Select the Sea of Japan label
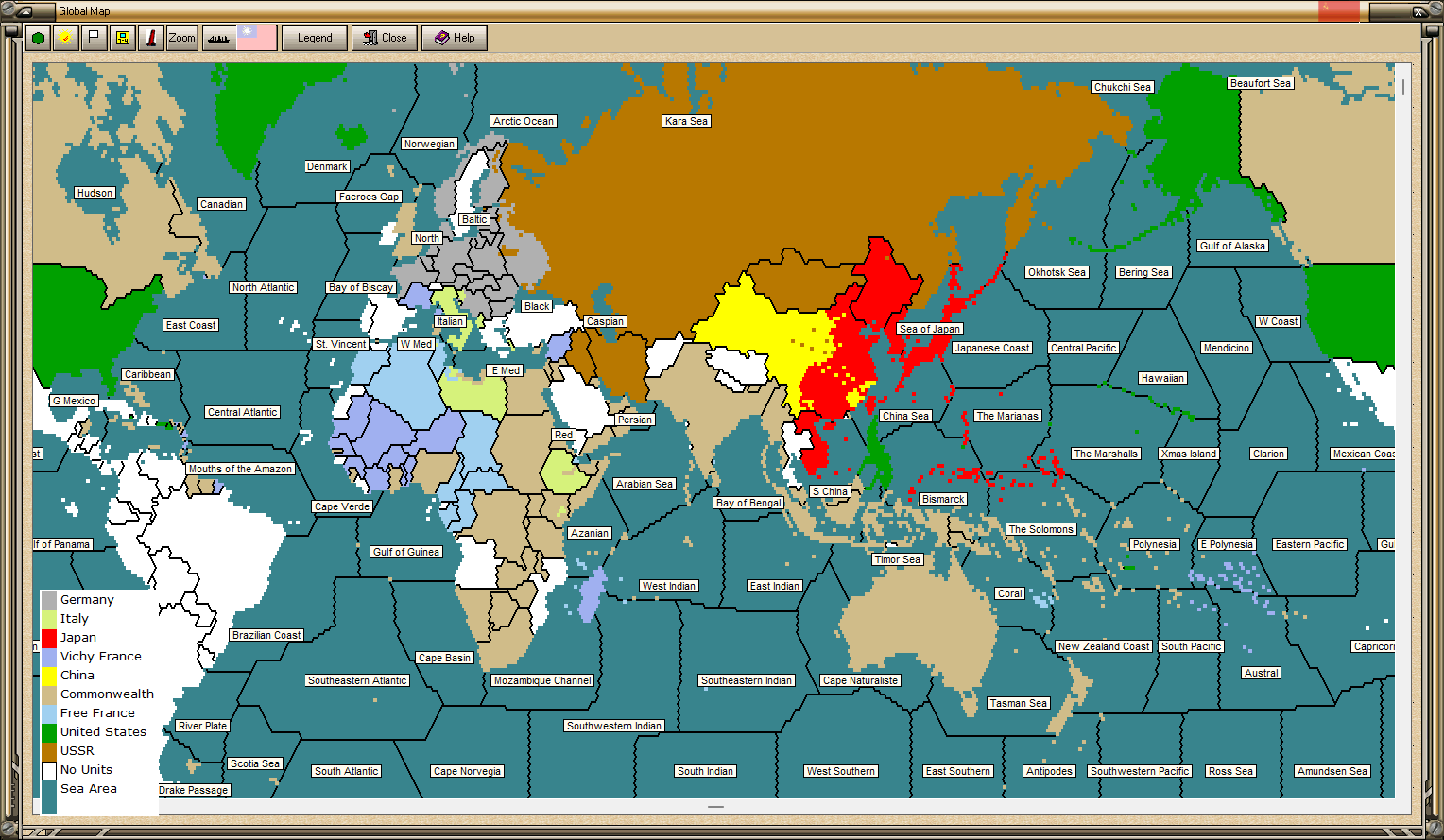This screenshot has height=840, width=1444. point(930,329)
